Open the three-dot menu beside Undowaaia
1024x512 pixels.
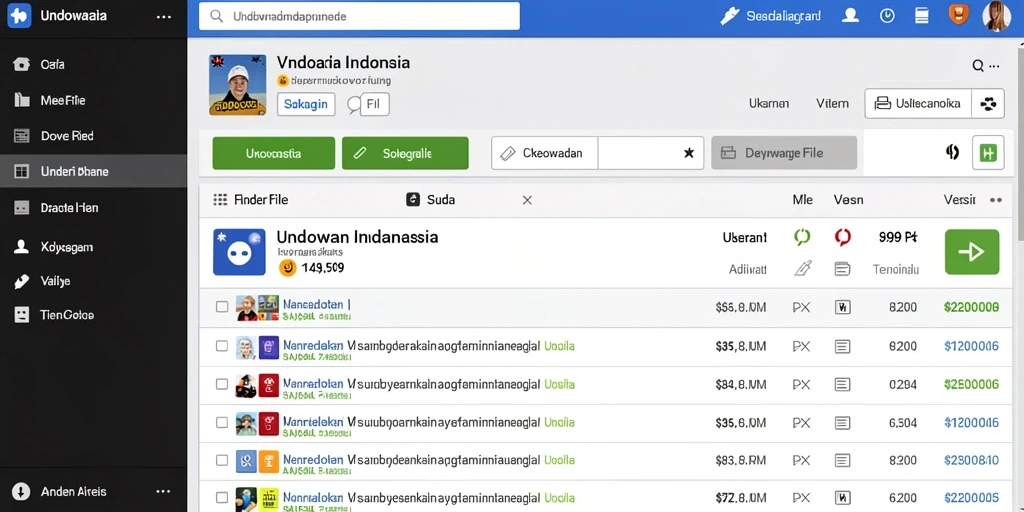[x=163, y=16]
